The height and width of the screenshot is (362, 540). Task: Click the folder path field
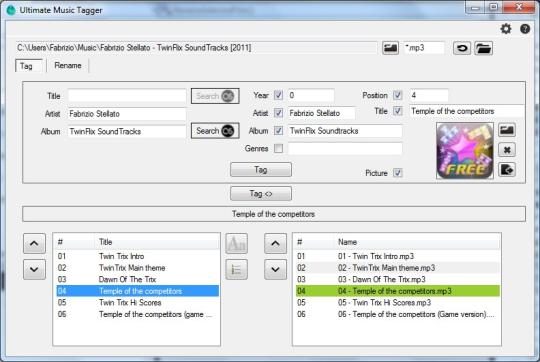click(x=196, y=48)
